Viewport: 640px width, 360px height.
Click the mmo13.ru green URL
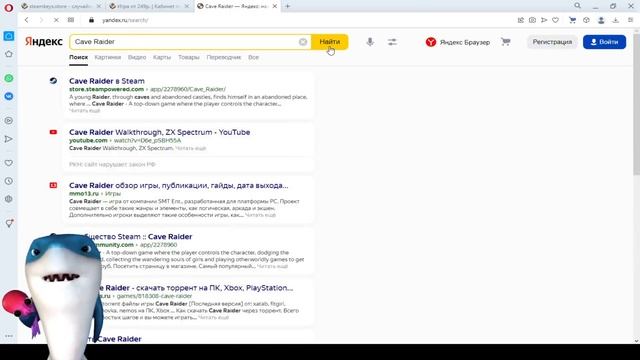coord(84,193)
